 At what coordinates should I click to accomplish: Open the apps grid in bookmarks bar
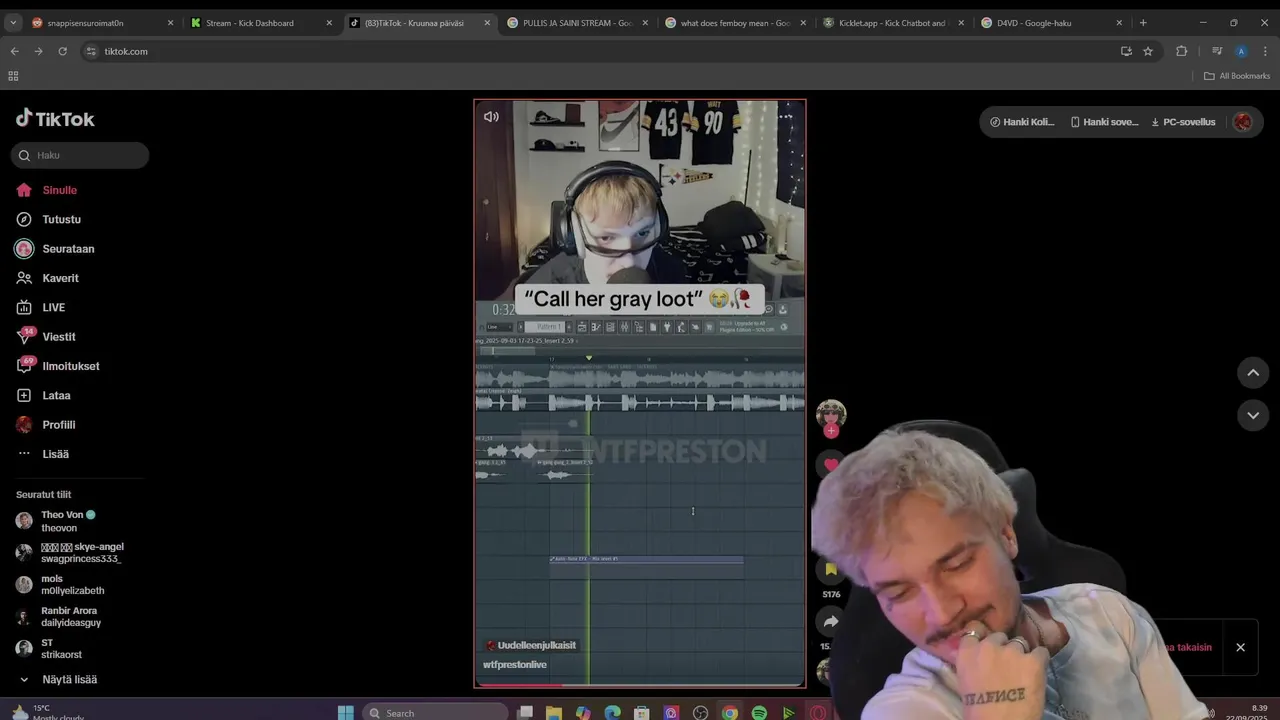pyautogui.click(x=13, y=76)
